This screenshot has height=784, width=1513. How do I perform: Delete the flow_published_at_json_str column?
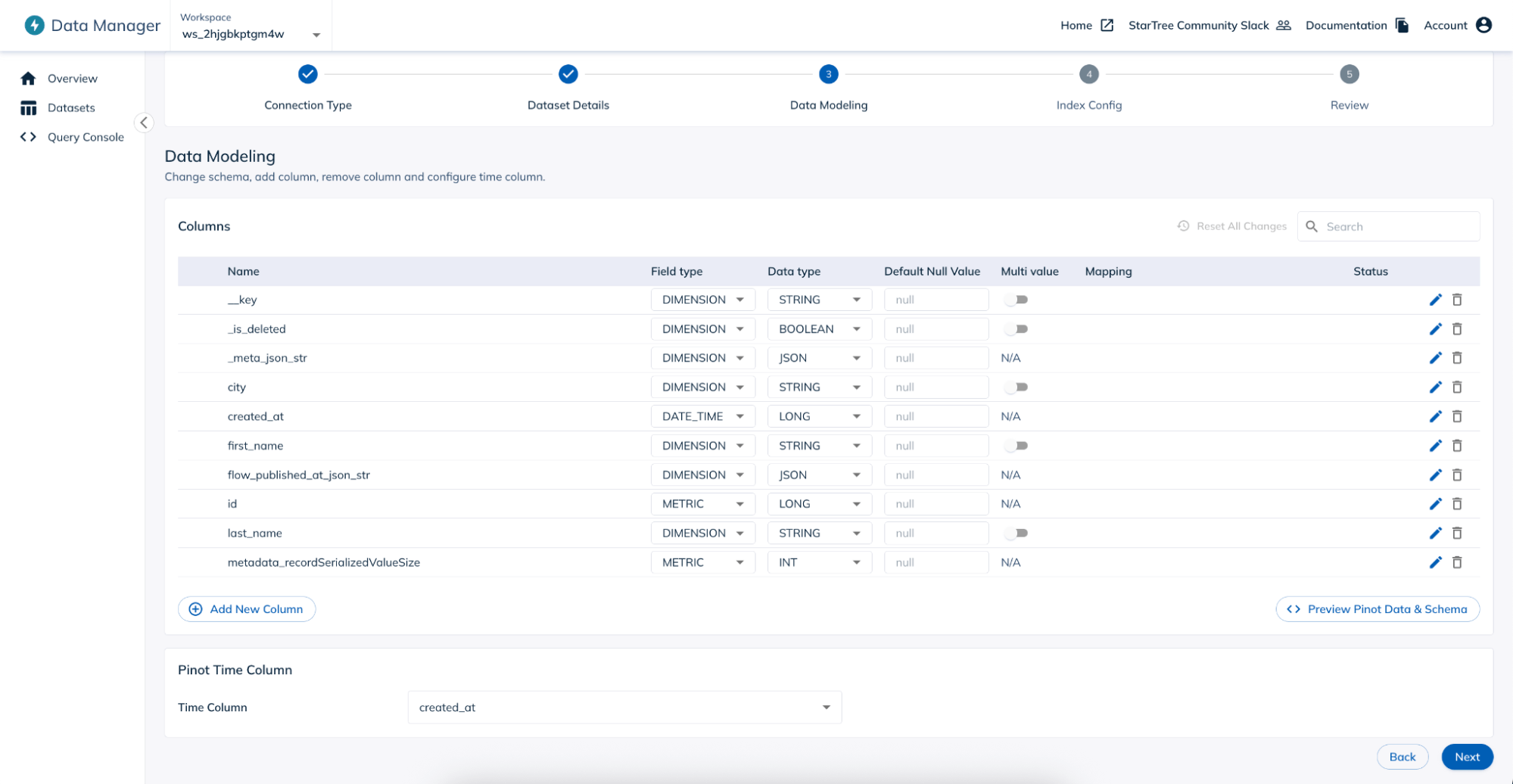click(1457, 475)
